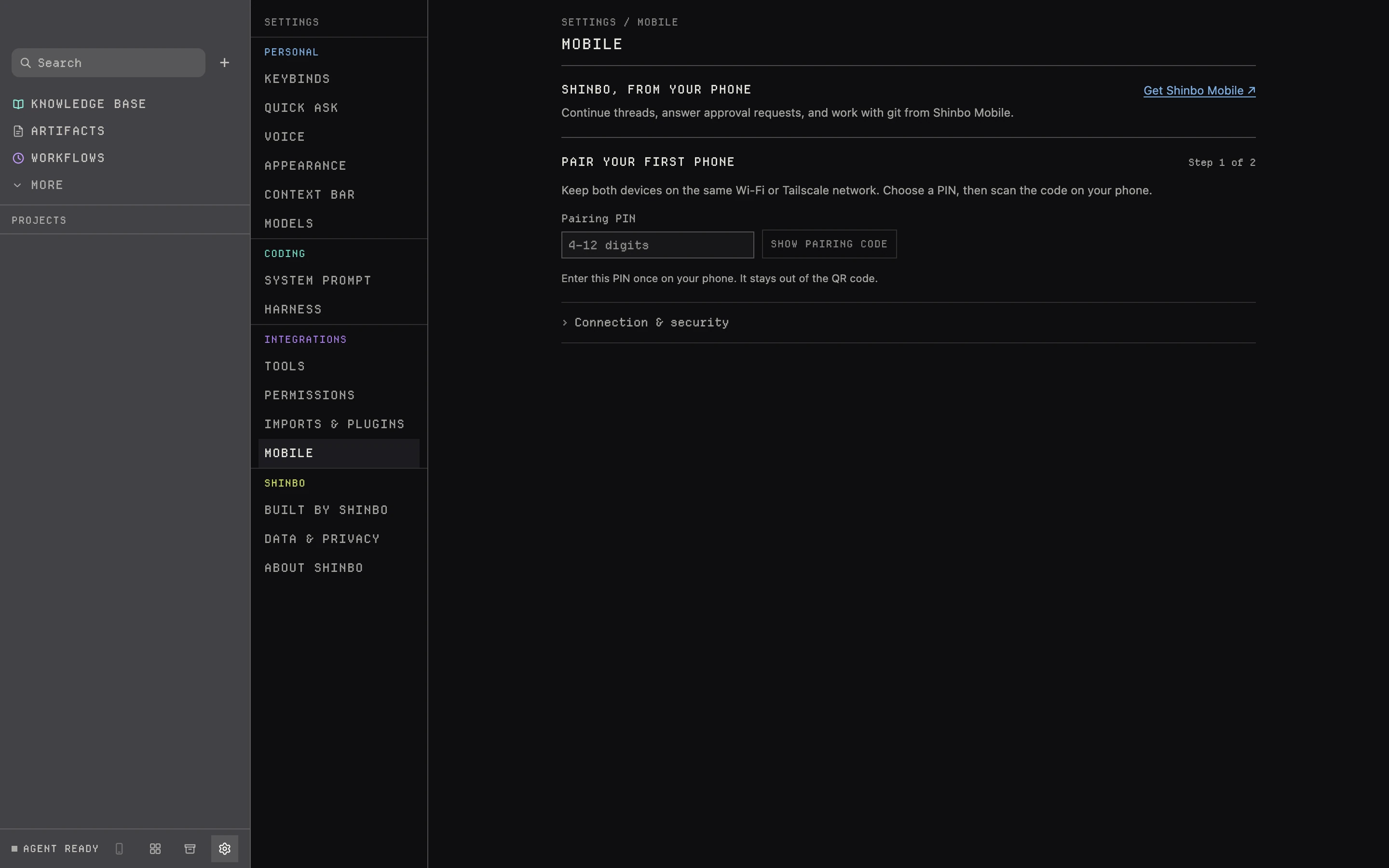Viewport: 1389px width, 868px height.
Task: Click the Coding category label
Action: click(x=285, y=254)
